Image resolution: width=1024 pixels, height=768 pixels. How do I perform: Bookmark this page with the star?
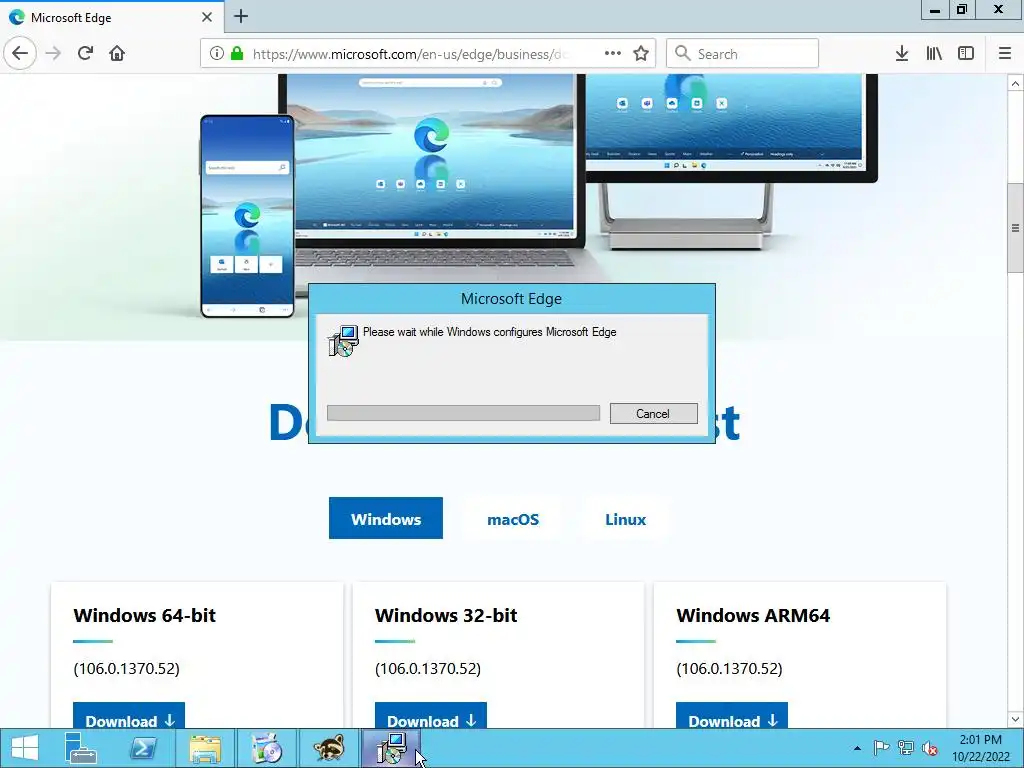(641, 54)
